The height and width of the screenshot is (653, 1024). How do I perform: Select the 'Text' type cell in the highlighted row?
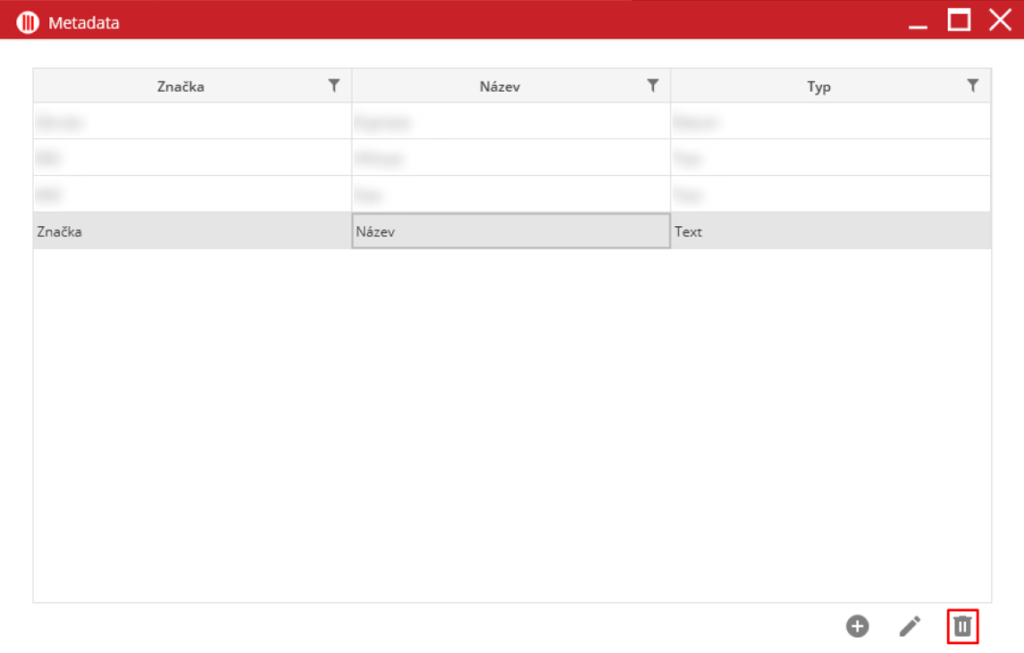point(830,231)
